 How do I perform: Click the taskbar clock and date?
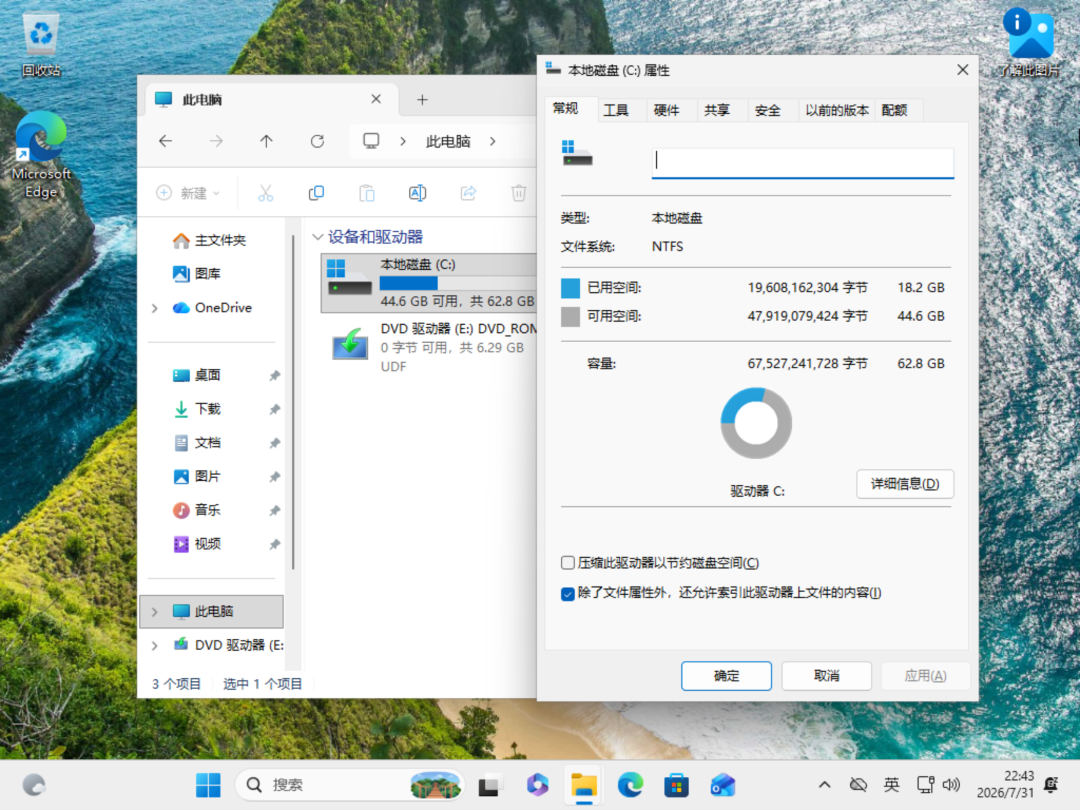point(1005,785)
